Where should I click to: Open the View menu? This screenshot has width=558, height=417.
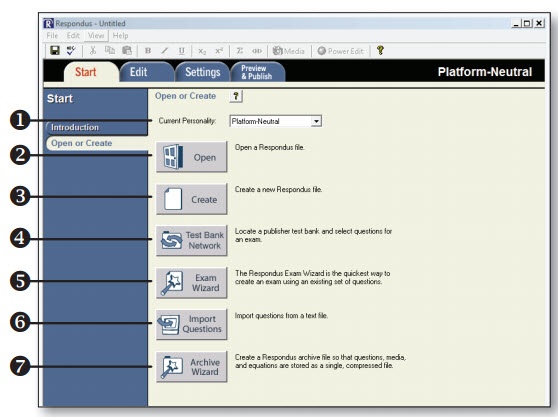(x=96, y=36)
